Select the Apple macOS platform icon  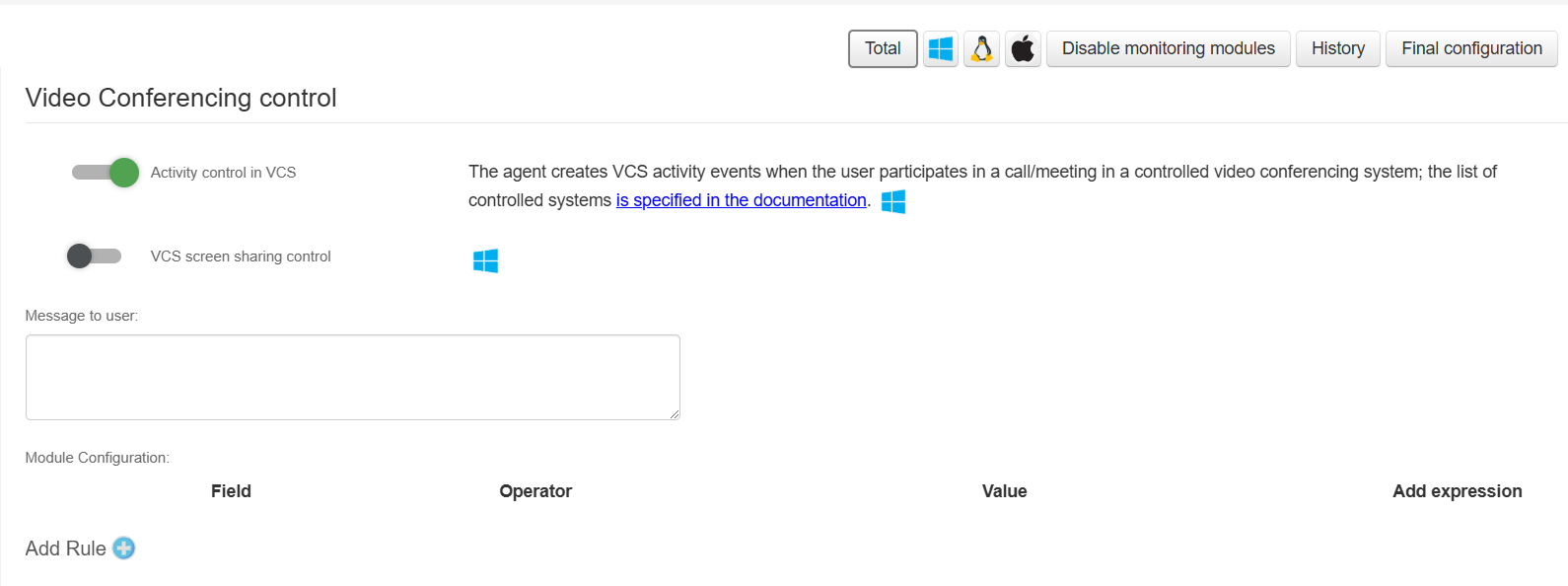pos(1024,48)
